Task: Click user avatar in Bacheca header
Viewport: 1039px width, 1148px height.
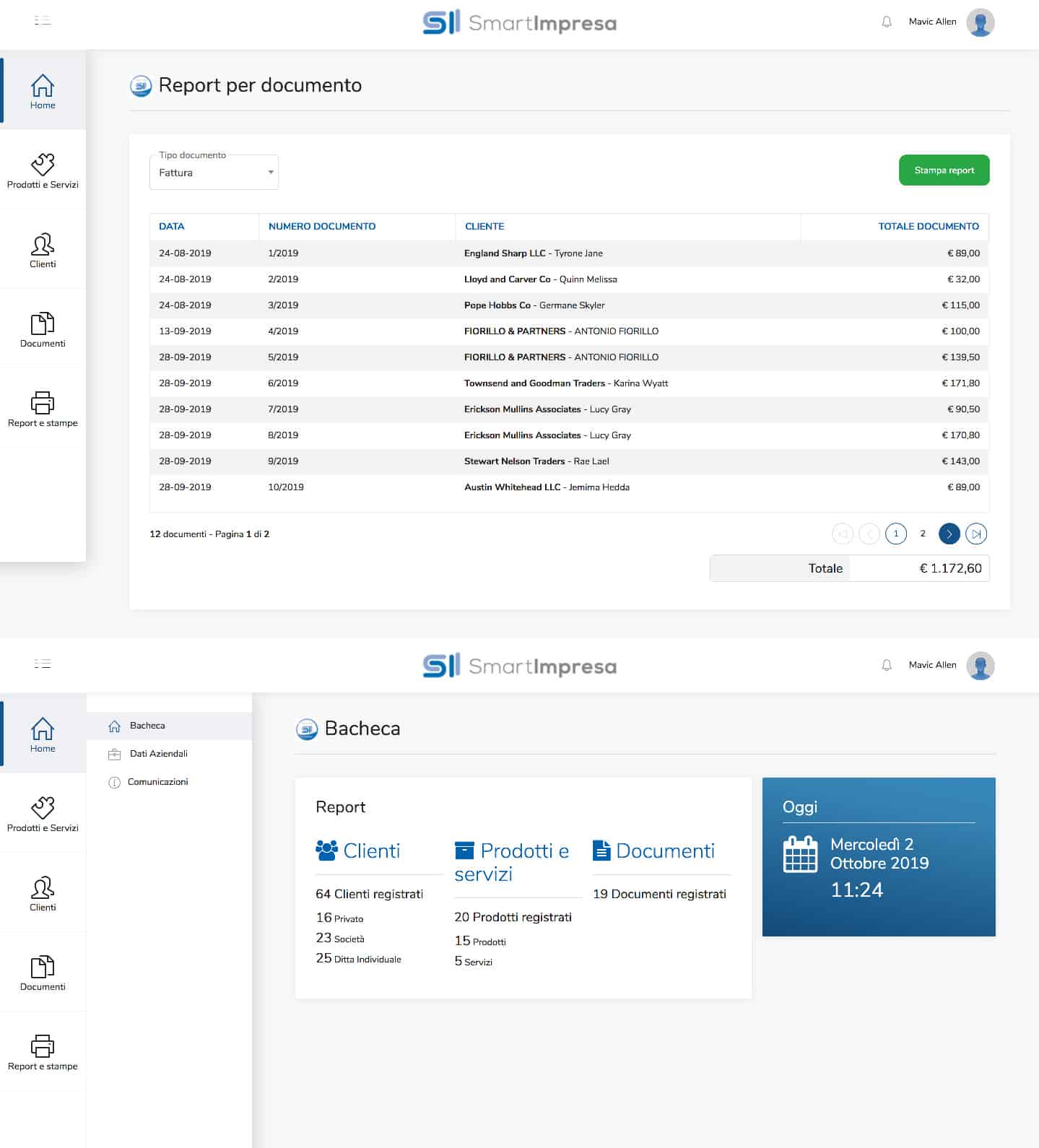Action: pos(980,666)
